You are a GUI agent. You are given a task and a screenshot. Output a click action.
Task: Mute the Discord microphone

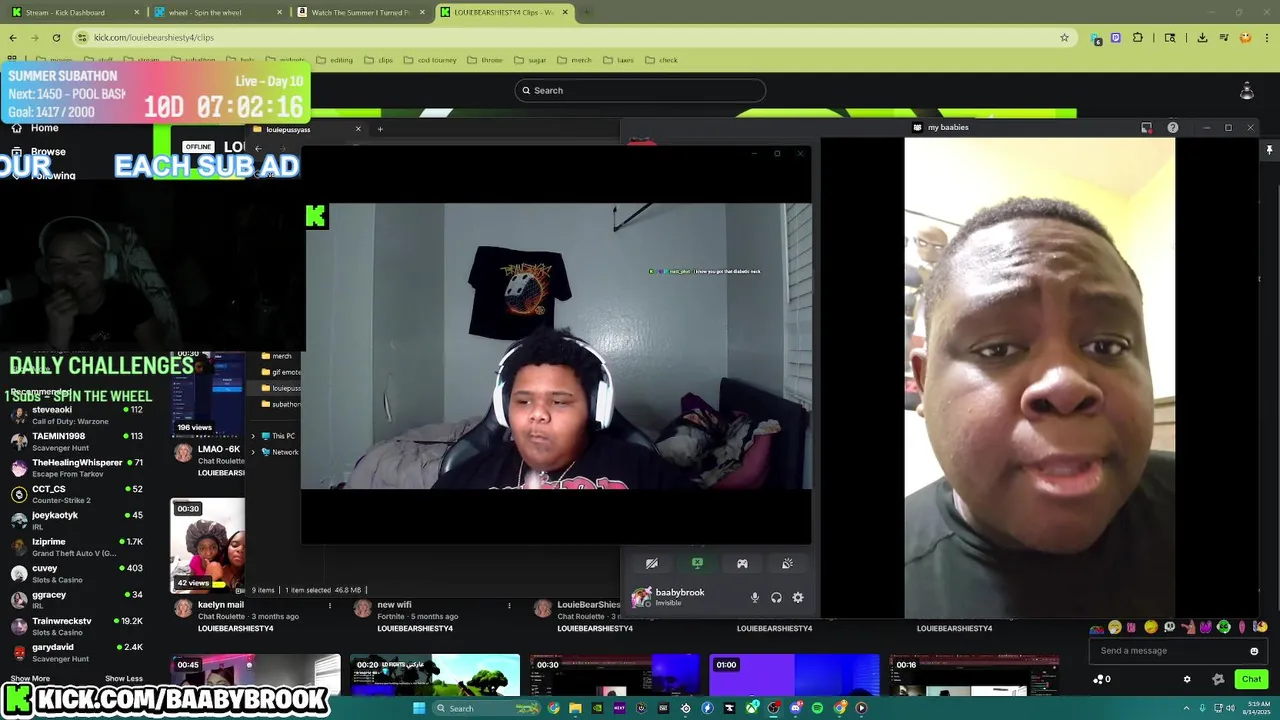coord(755,598)
